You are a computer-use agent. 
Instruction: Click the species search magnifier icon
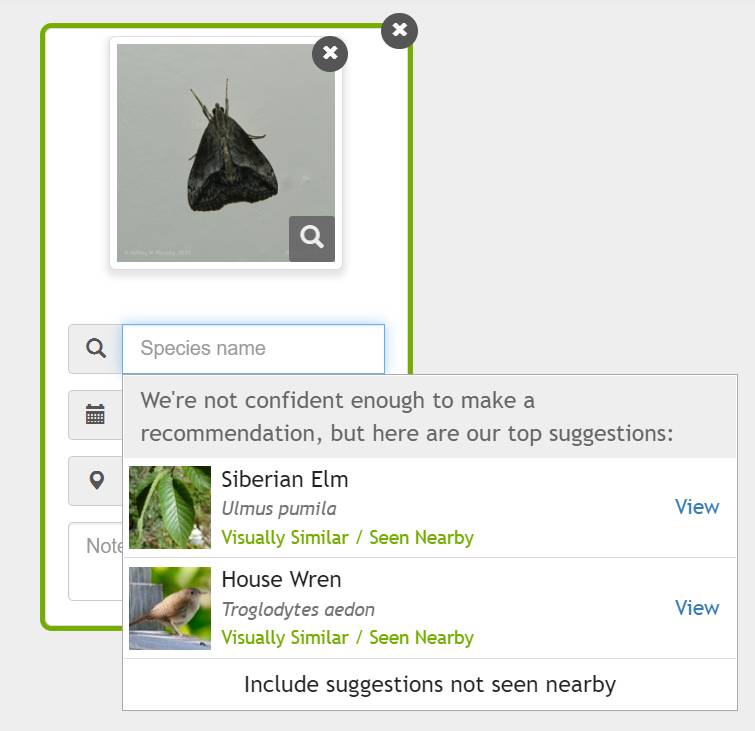pyautogui.click(x=96, y=349)
